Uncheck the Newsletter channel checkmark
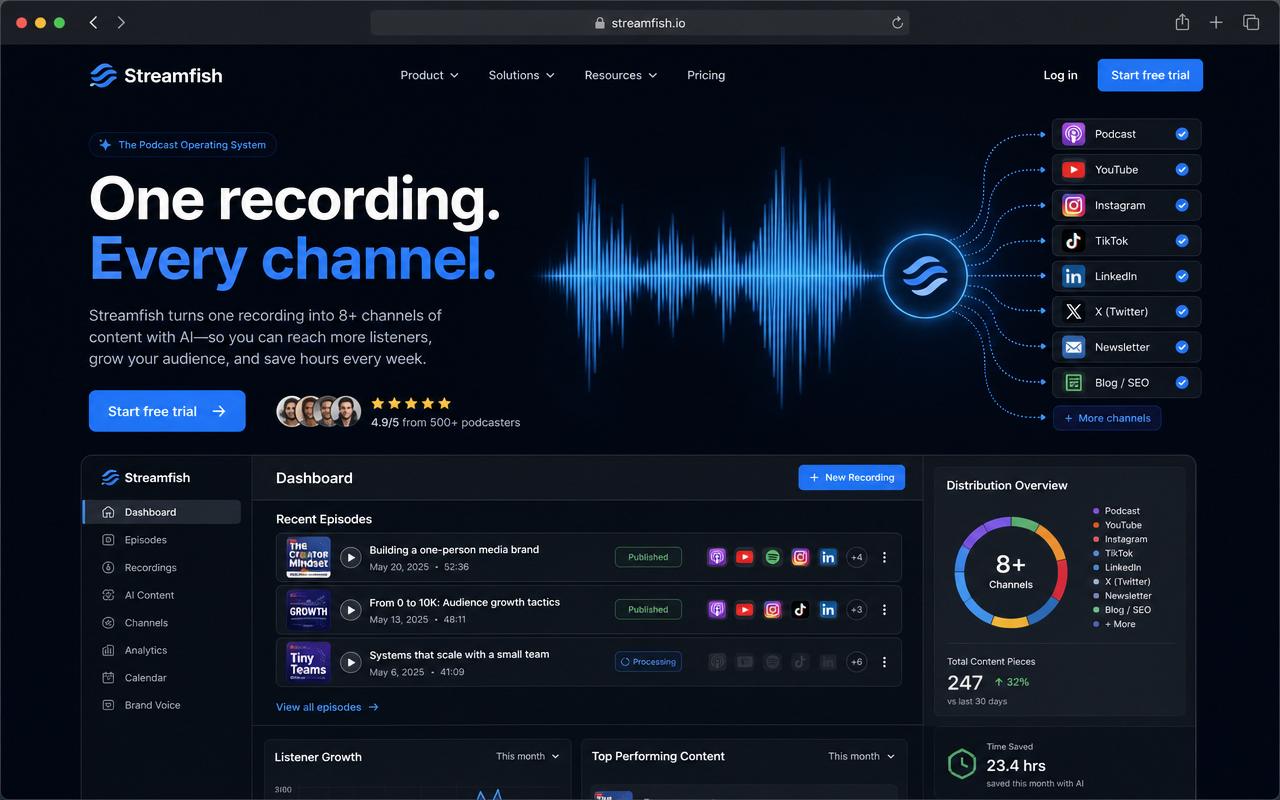 [1182, 347]
